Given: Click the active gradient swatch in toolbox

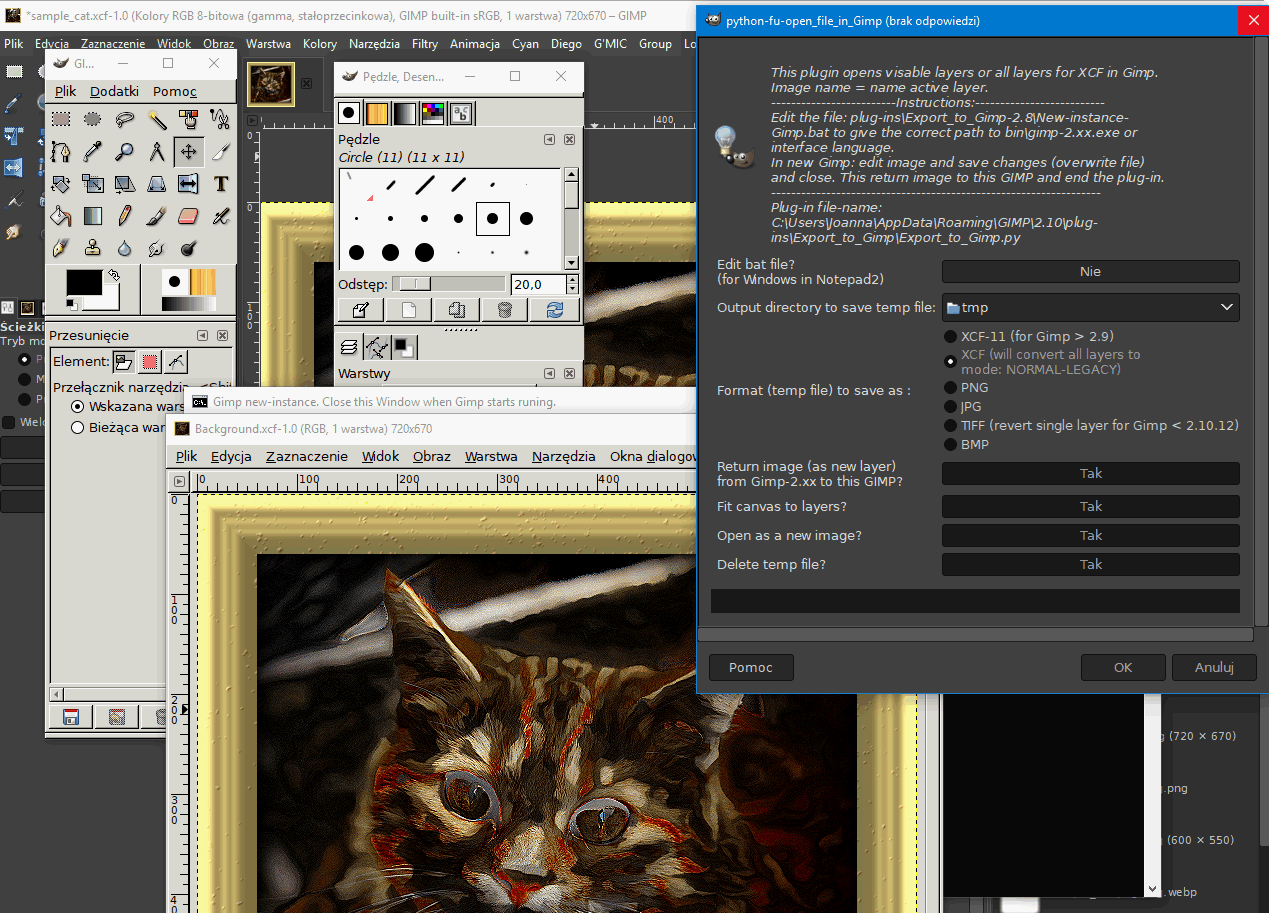Looking at the screenshot, I should (x=188, y=303).
